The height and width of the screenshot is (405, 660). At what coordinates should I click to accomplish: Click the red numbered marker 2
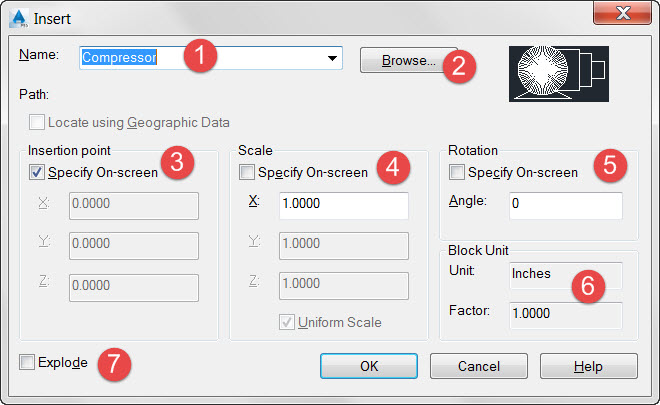click(460, 66)
